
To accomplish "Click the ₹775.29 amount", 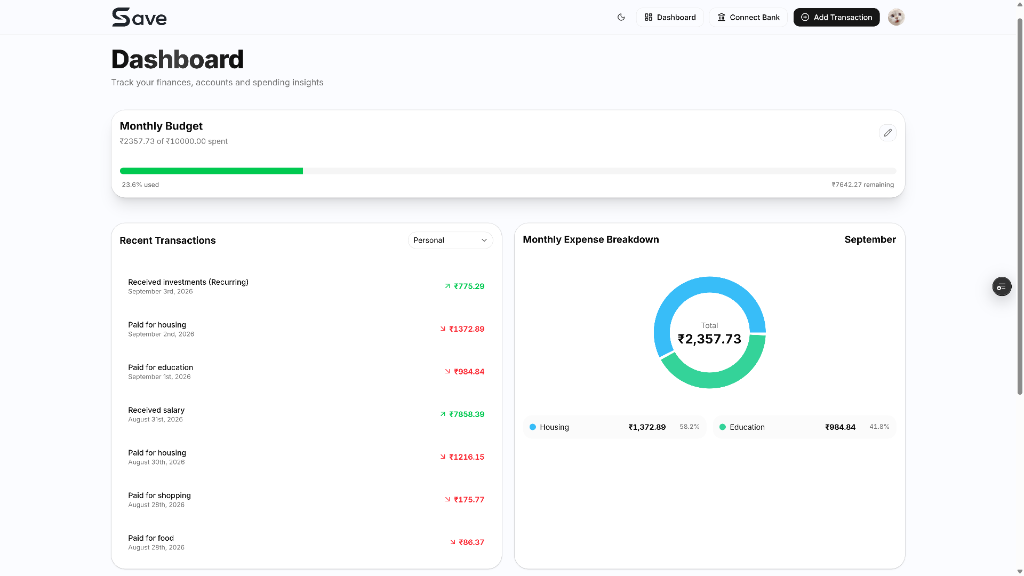I will tap(469, 286).
